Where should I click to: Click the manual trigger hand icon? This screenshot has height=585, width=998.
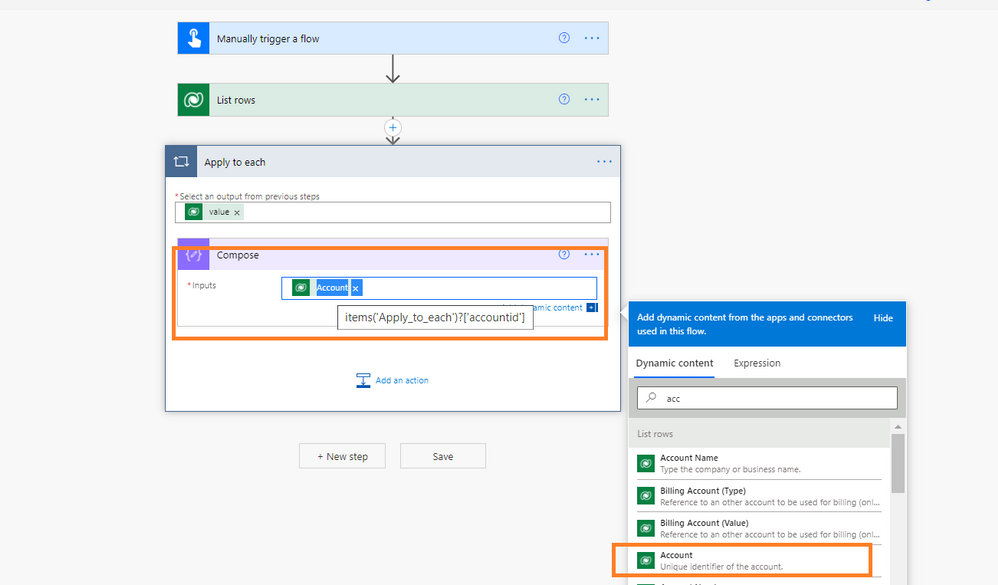click(193, 38)
